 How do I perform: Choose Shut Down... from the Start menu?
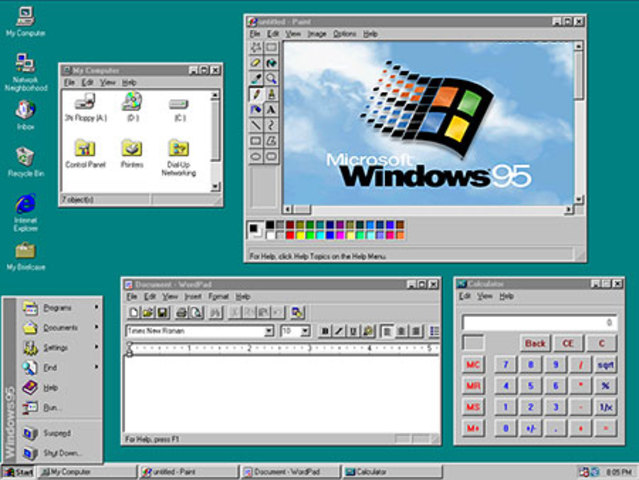[x=61, y=453]
